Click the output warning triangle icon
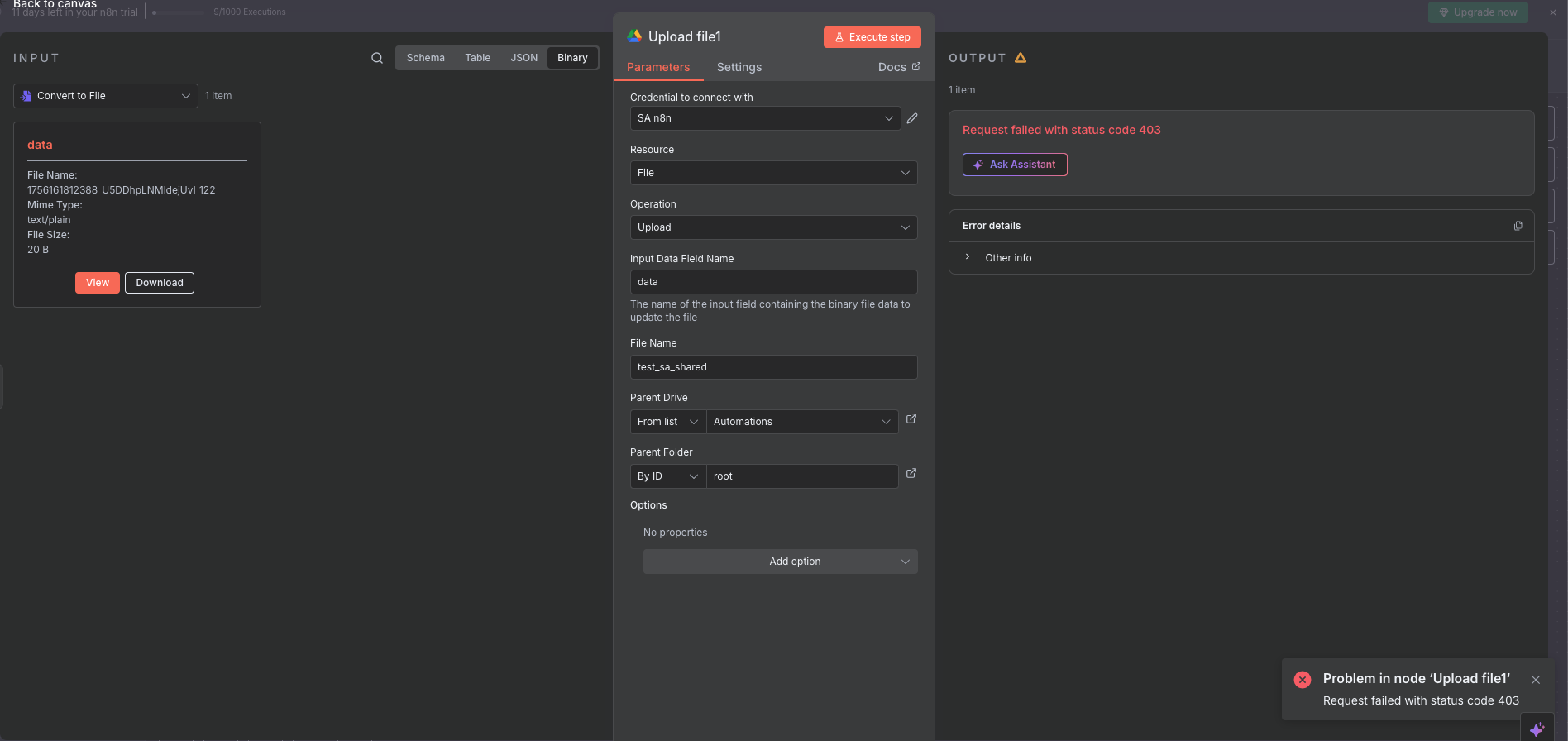 pyautogui.click(x=1021, y=58)
